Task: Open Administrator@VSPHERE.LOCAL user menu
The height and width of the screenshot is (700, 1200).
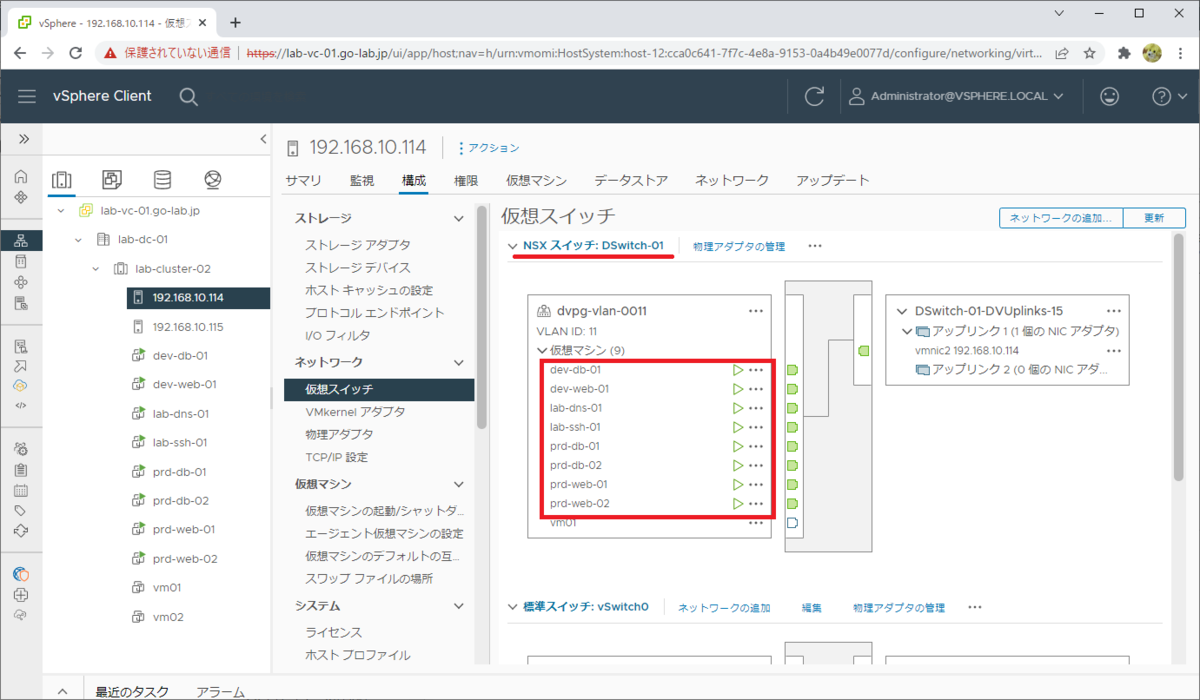Action: (957, 96)
